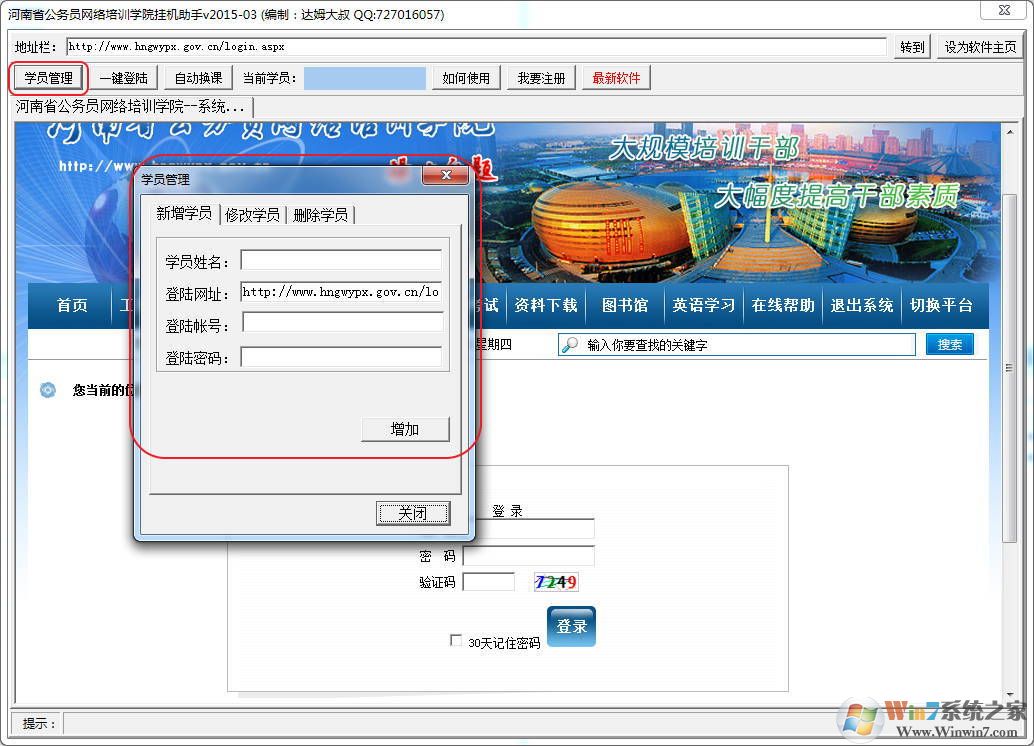Select the 新增学员 tab
1034x746 pixels.
(184, 213)
